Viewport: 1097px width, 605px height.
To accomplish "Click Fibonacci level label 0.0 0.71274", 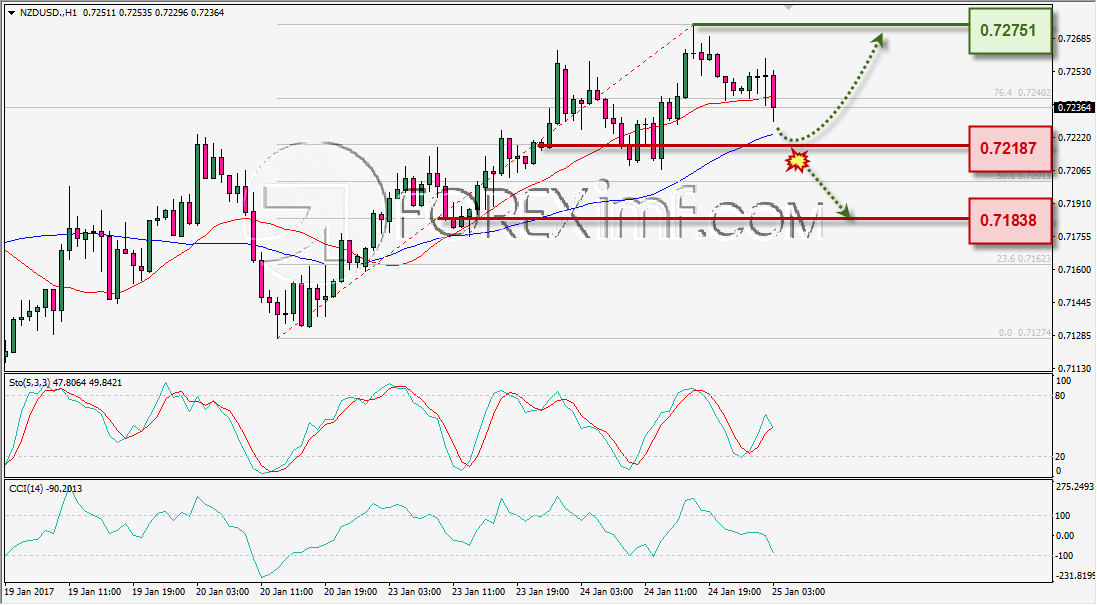I will coord(1025,333).
